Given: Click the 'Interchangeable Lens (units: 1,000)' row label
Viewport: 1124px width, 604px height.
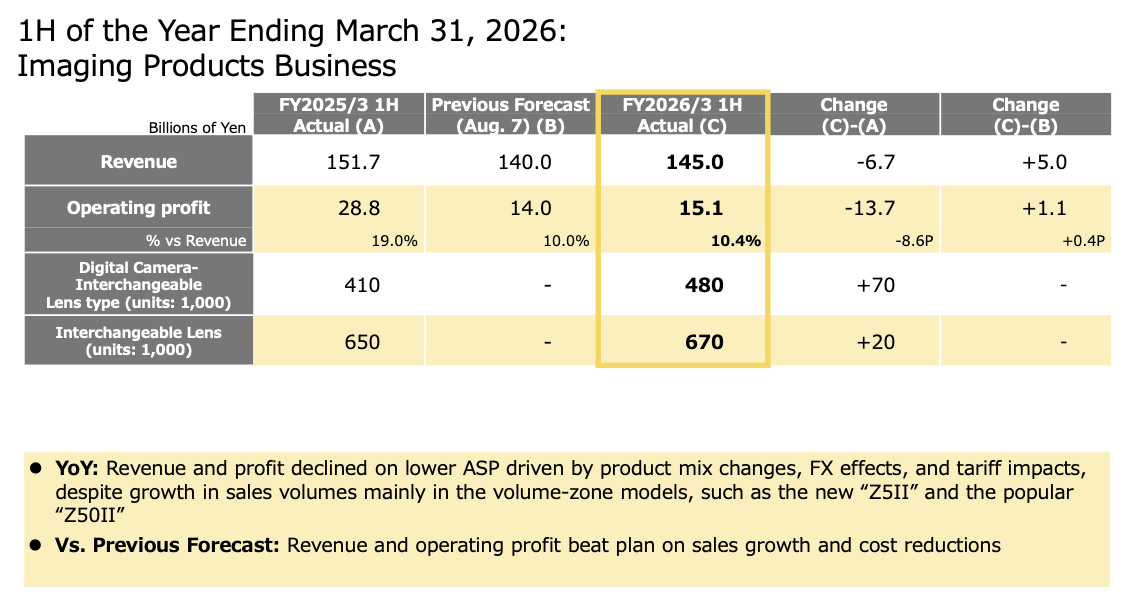Looking at the screenshot, I should pos(138,341).
